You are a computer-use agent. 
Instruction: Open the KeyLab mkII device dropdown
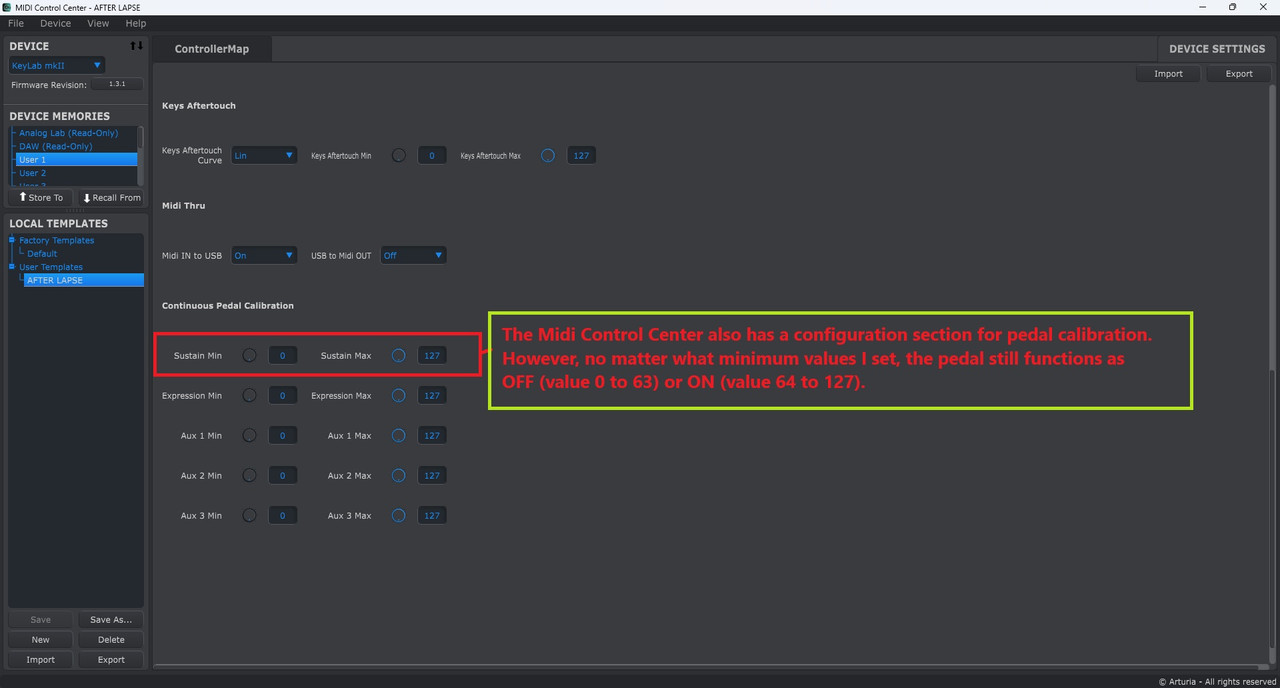point(57,65)
